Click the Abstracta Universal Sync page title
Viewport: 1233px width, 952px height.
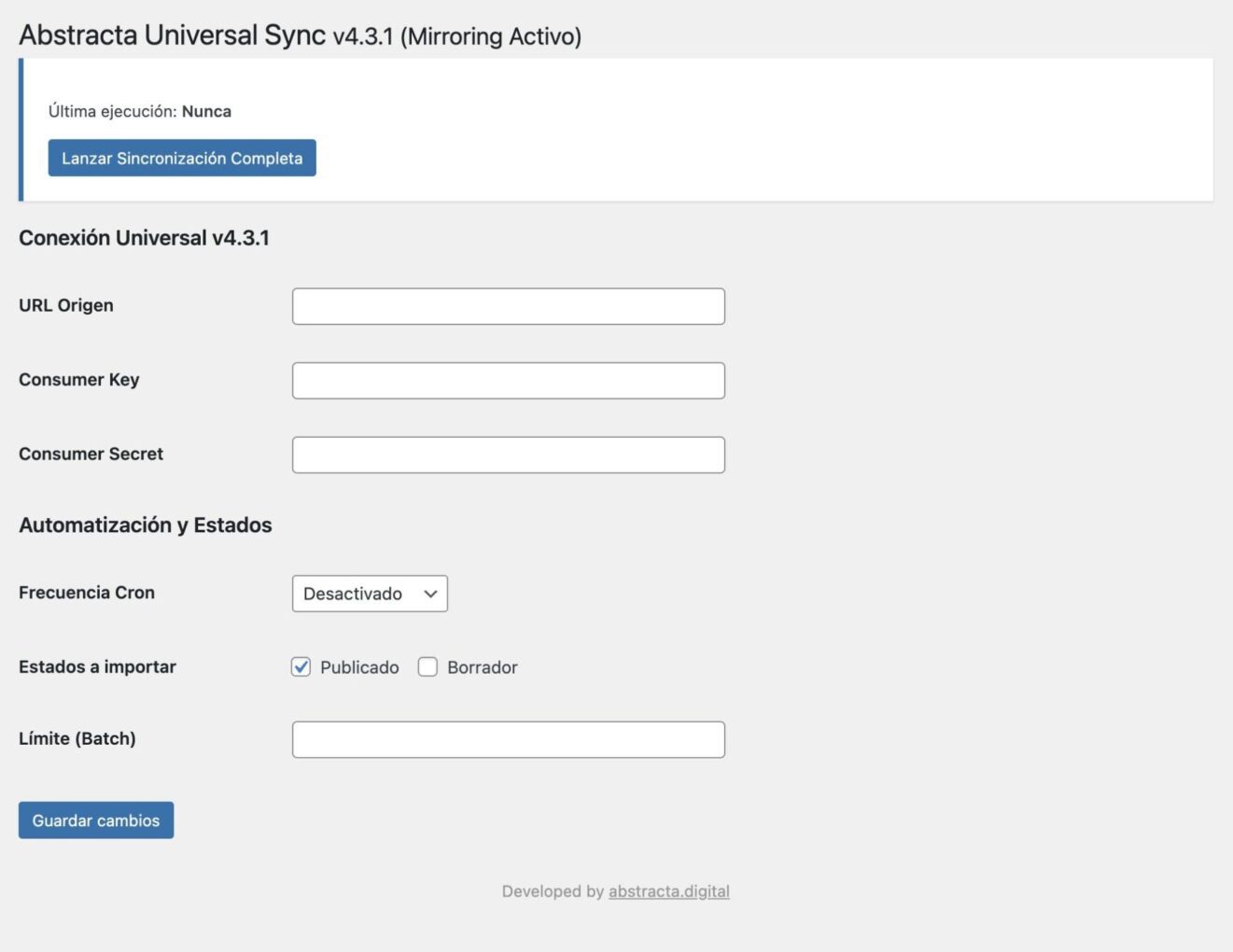coord(300,35)
